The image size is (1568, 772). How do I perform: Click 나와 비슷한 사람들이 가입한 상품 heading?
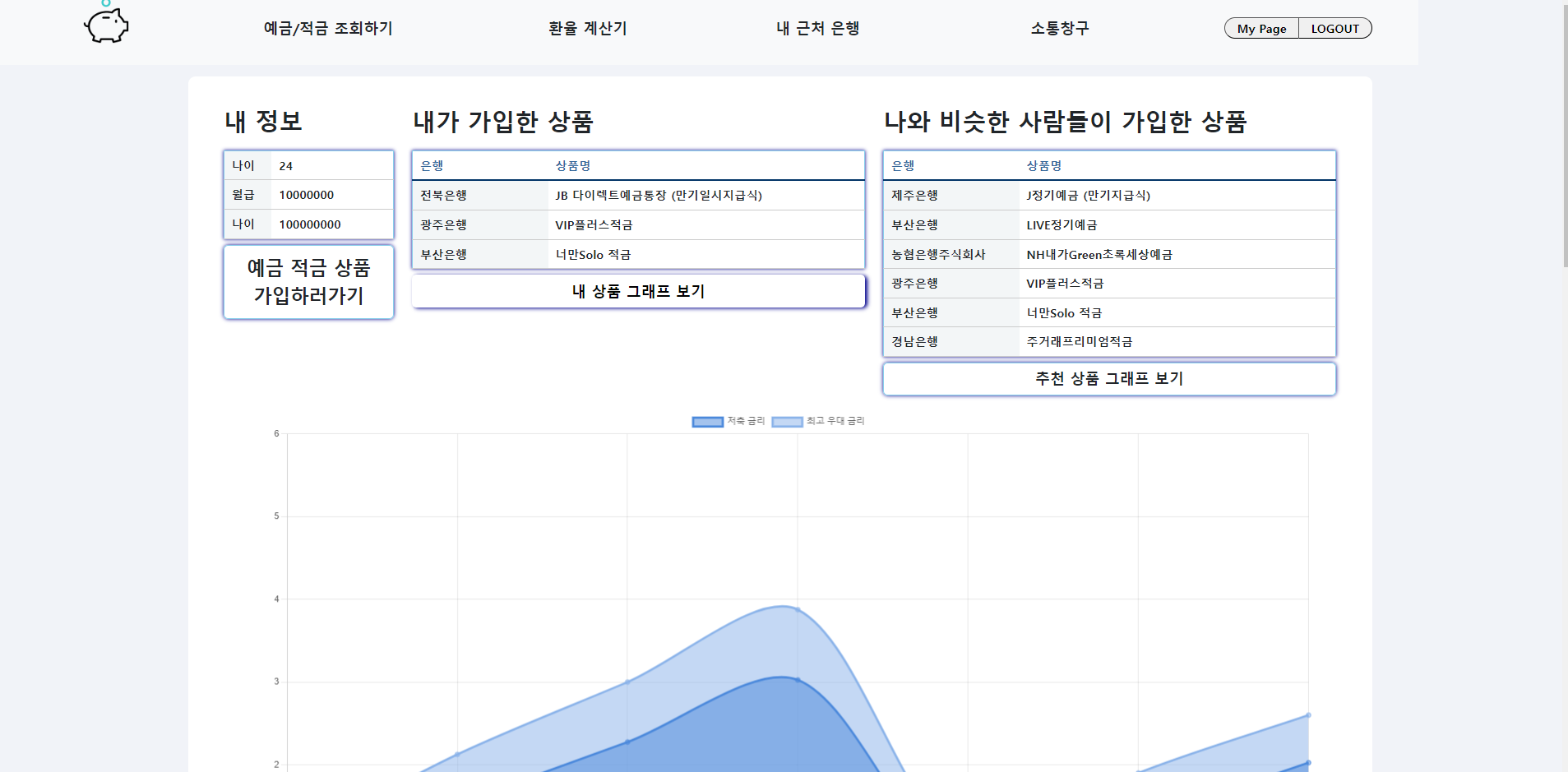[x=1066, y=122]
